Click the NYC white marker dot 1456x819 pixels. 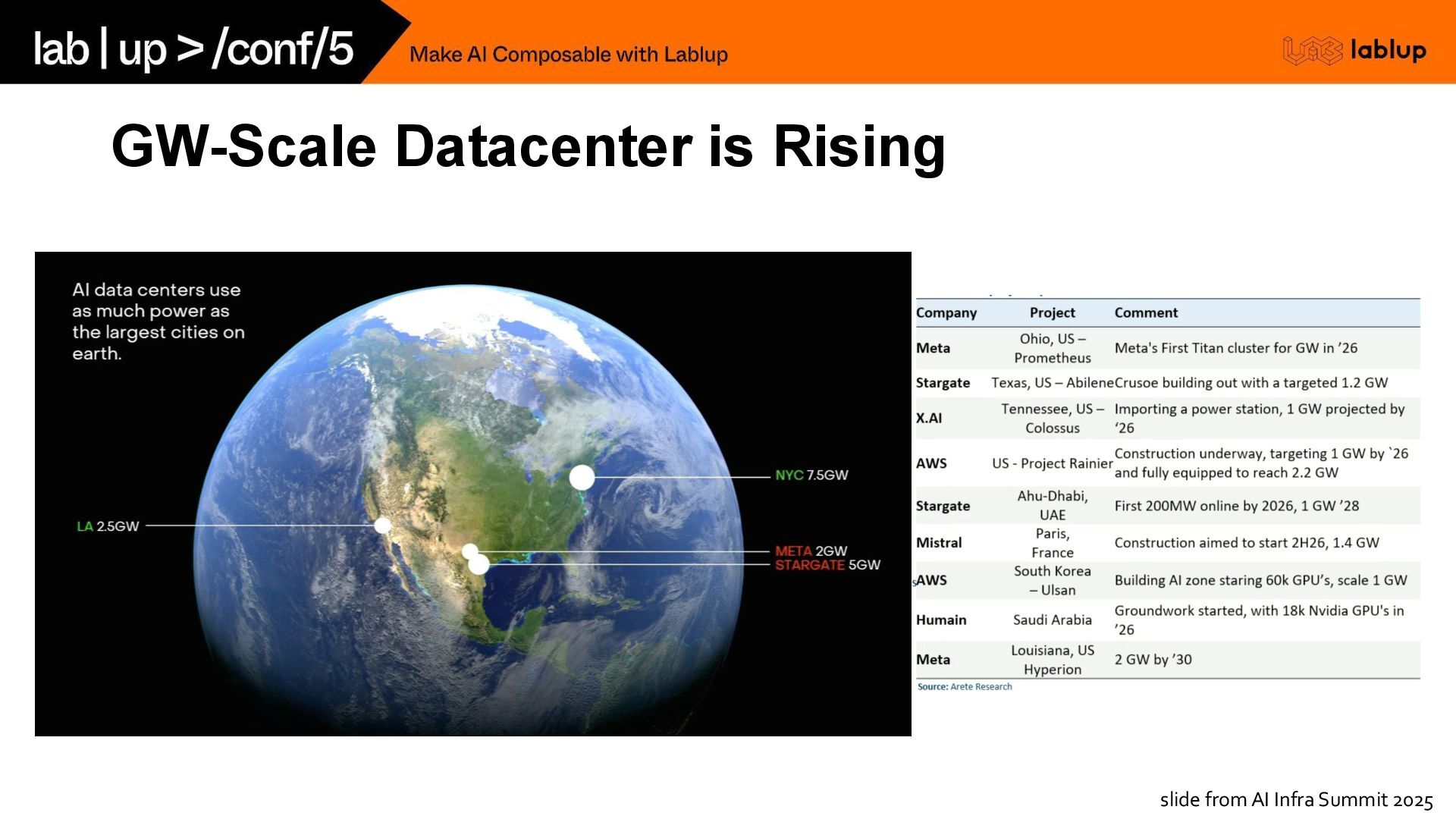[582, 477]
